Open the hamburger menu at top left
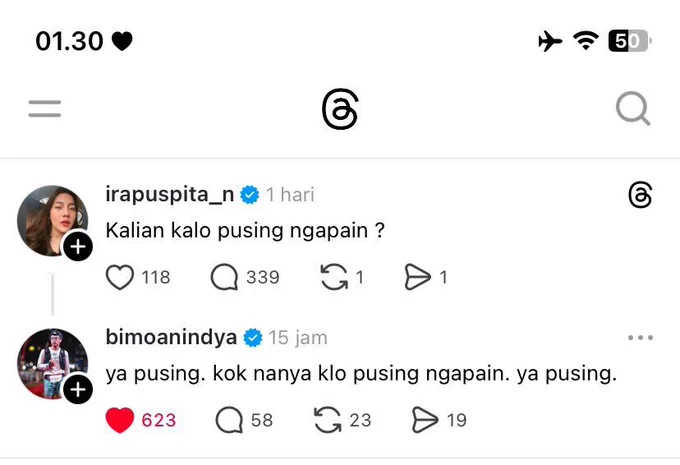This screenshot has width=680, height=465. pos(45,108)
